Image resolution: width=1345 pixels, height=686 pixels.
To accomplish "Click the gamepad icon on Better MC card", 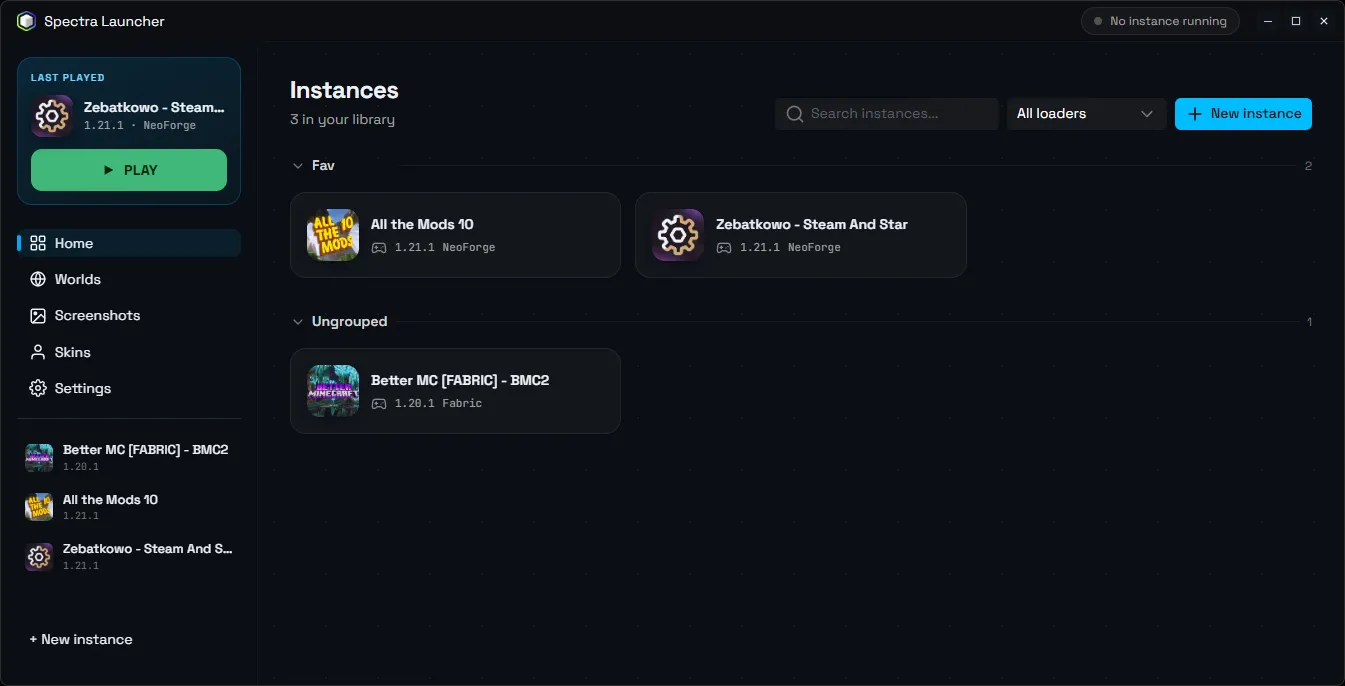I will tap(379, 403).
